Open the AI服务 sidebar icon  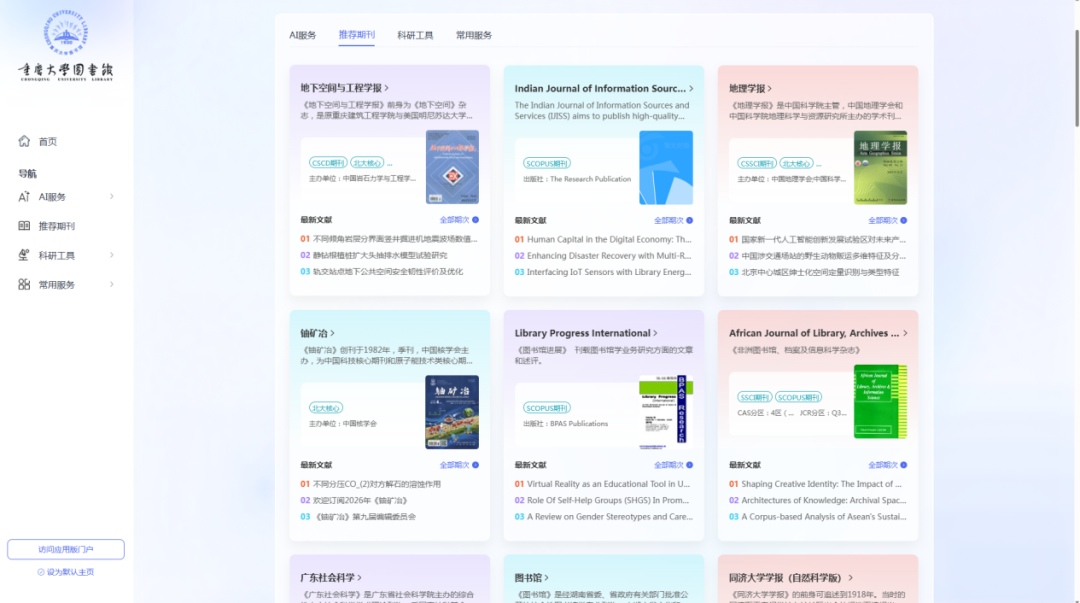[24, 197]
